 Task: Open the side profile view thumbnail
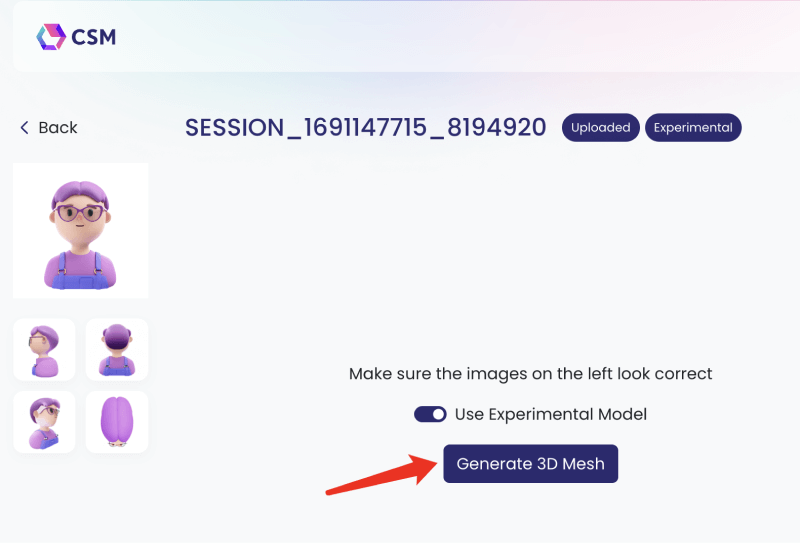[44, 349]
